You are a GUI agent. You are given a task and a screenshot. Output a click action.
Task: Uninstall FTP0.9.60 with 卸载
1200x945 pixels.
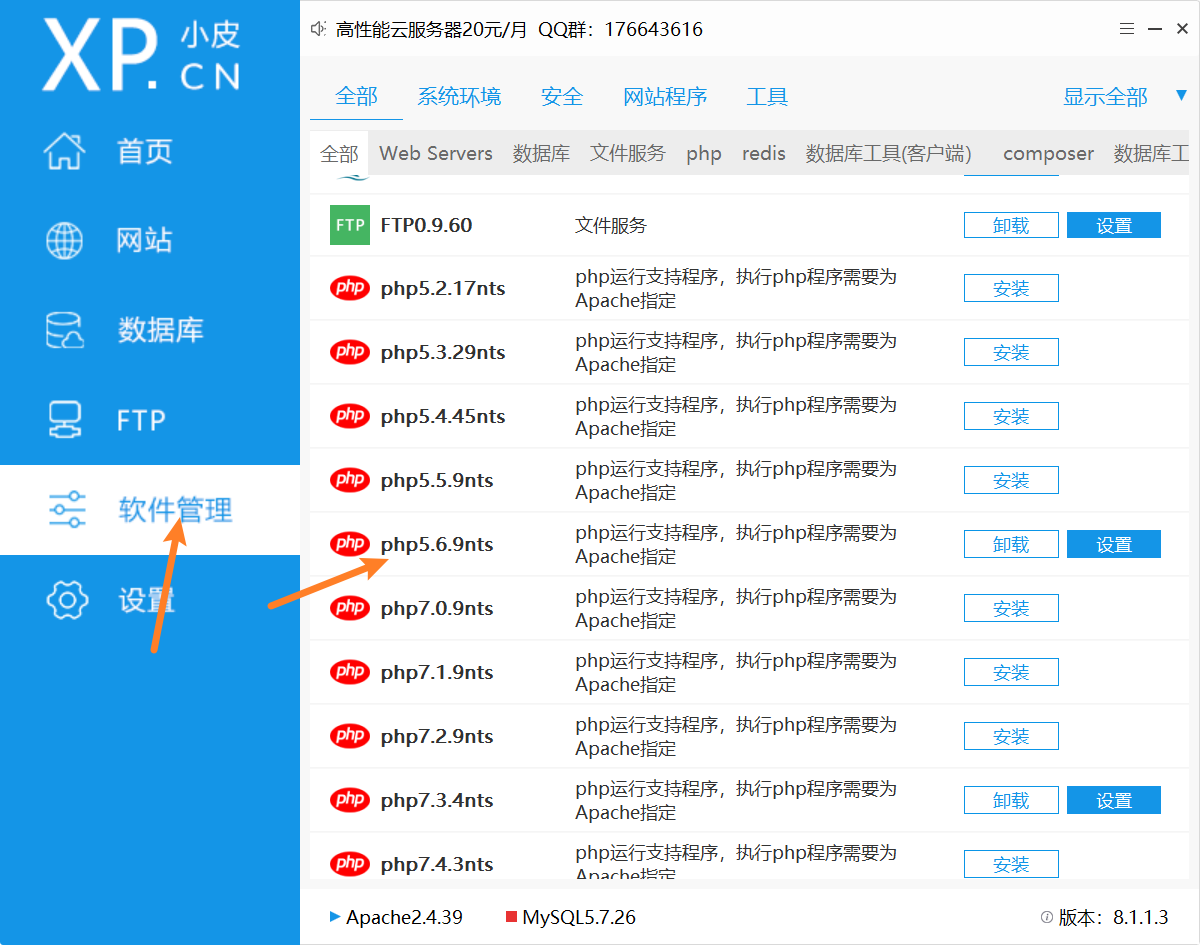pyautogui.click(x=1011, y=225)
